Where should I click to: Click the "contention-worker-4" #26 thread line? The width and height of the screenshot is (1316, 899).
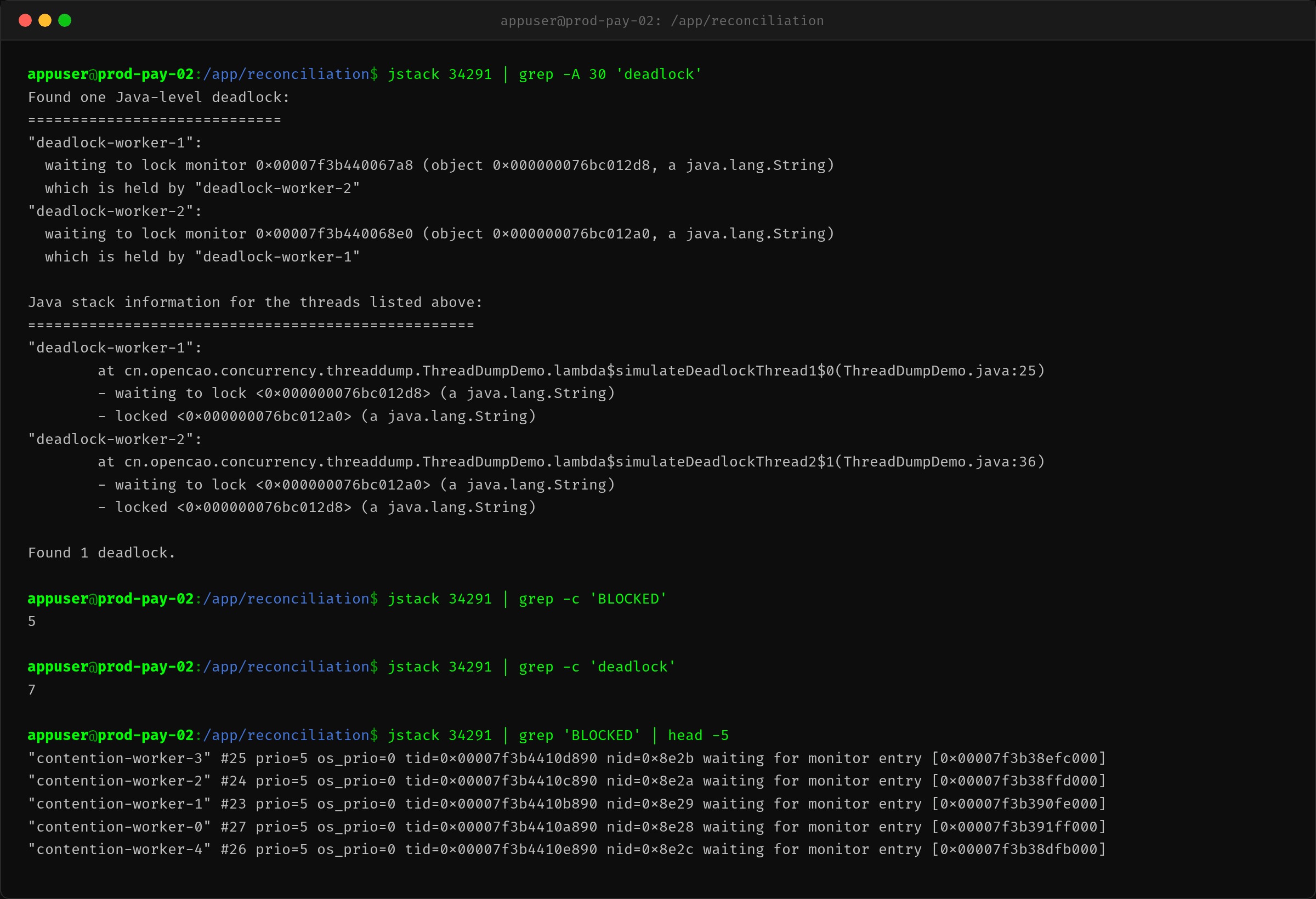point(566,849)
